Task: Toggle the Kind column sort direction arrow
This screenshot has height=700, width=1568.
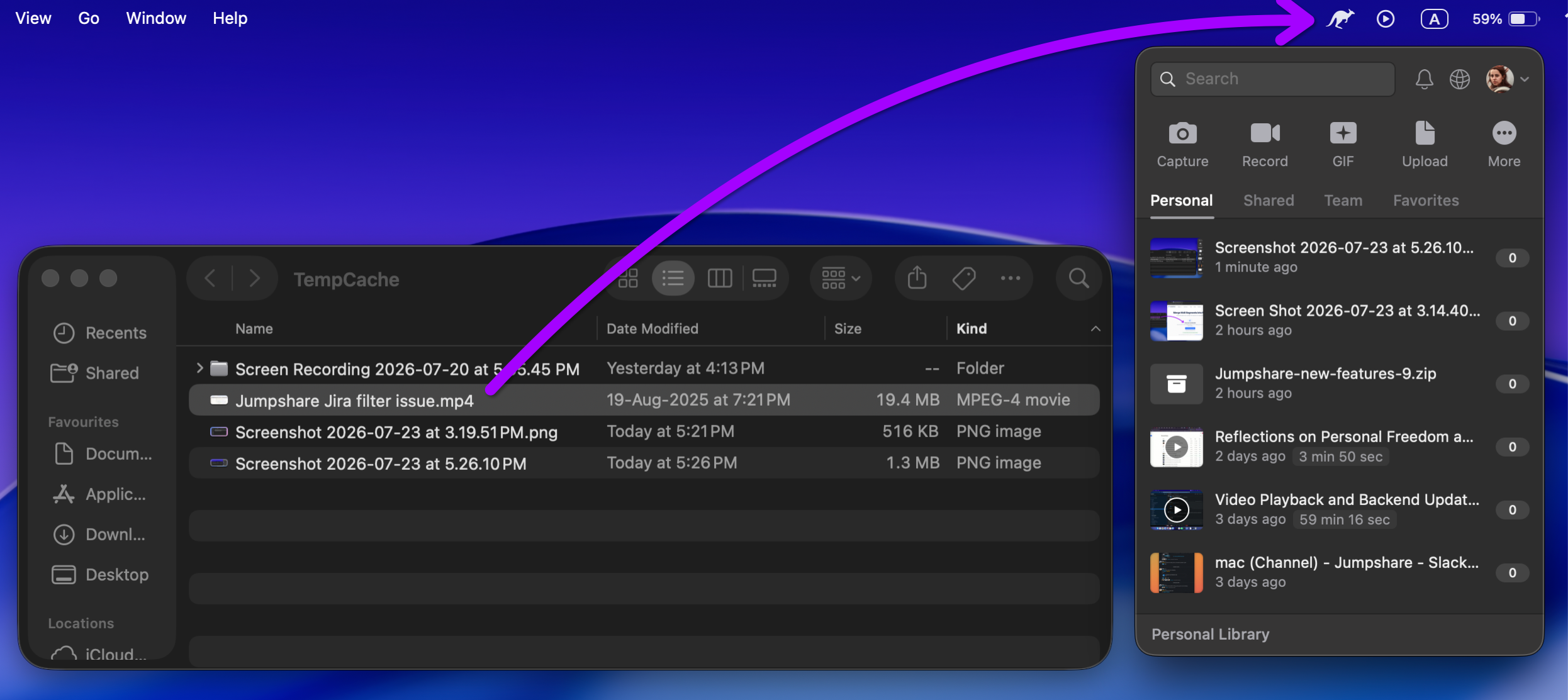Action: click(1095, 329)
